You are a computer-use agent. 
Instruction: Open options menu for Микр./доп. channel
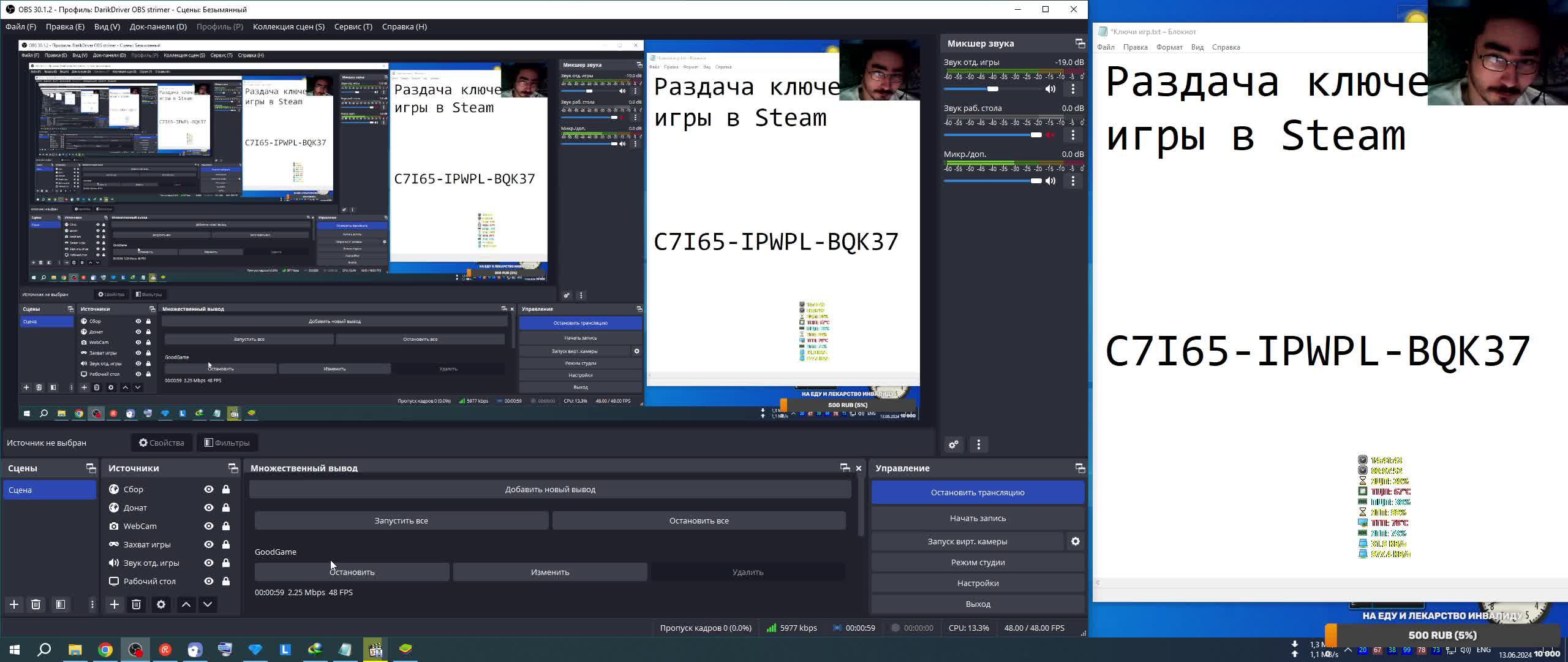[1072, 181]
